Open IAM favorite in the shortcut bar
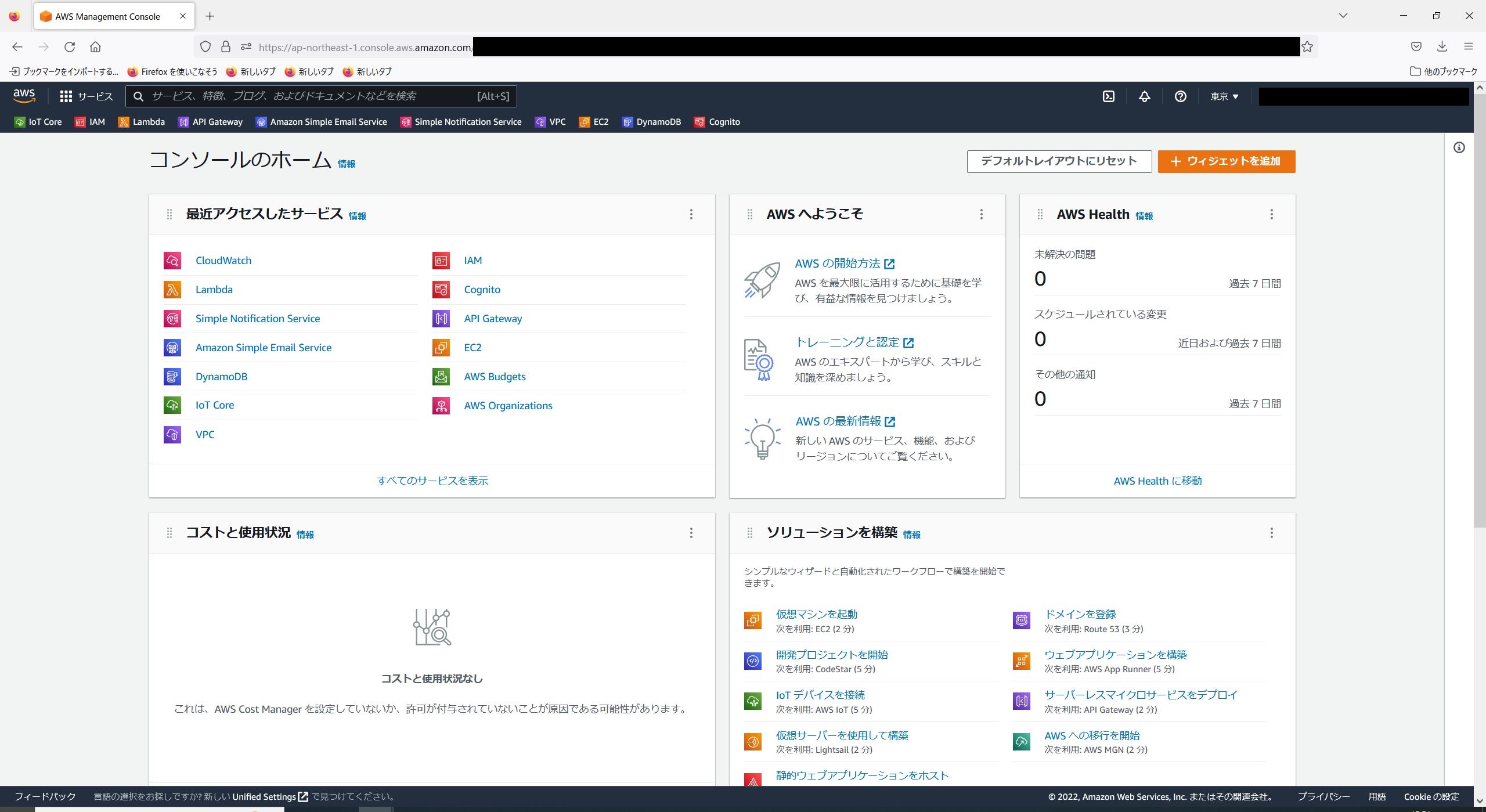Image resolution: width=1486 pixels, height=812 pixels. [90, 122]
